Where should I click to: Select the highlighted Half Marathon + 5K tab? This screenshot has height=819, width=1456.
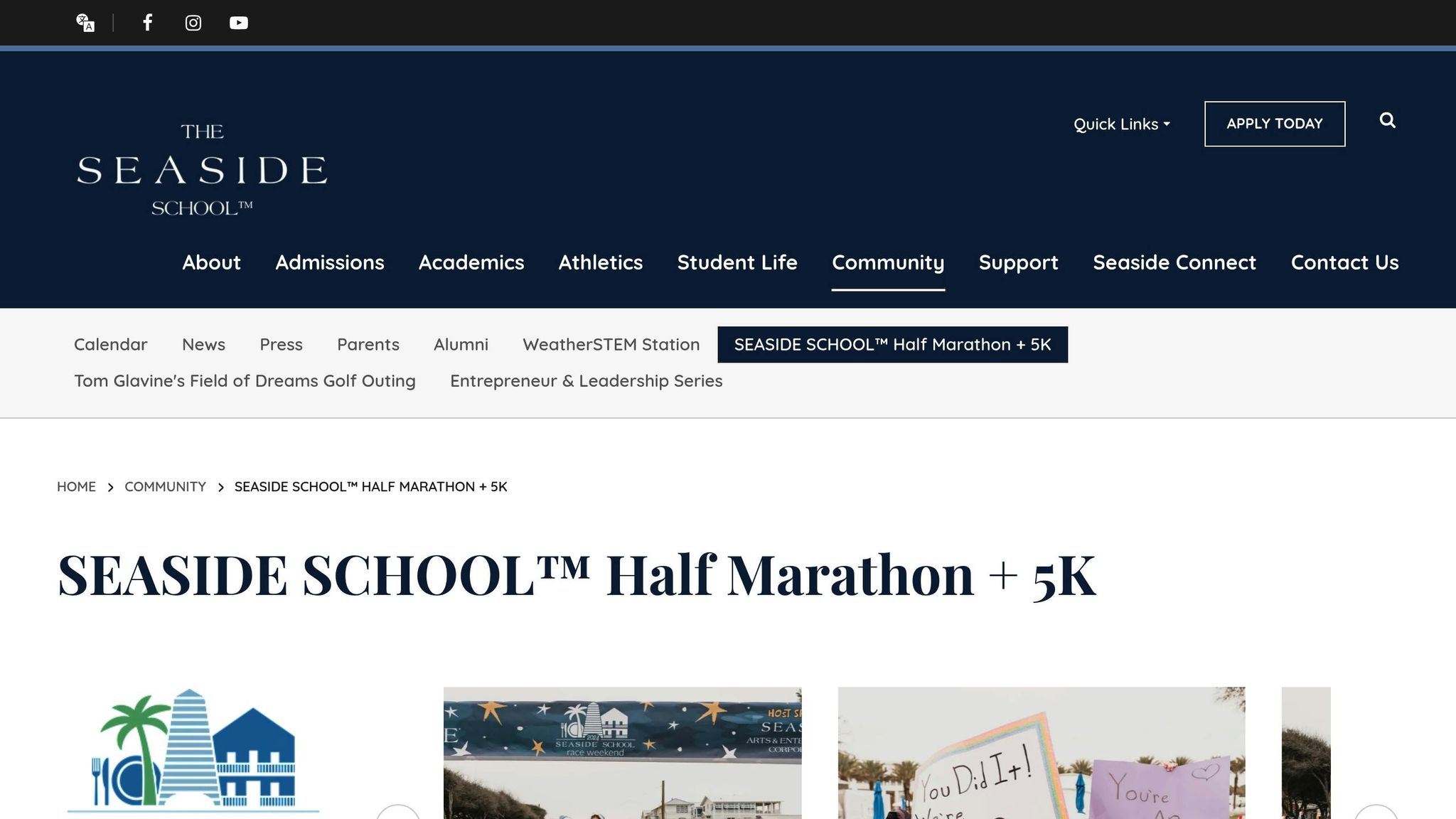pos(892,344)
